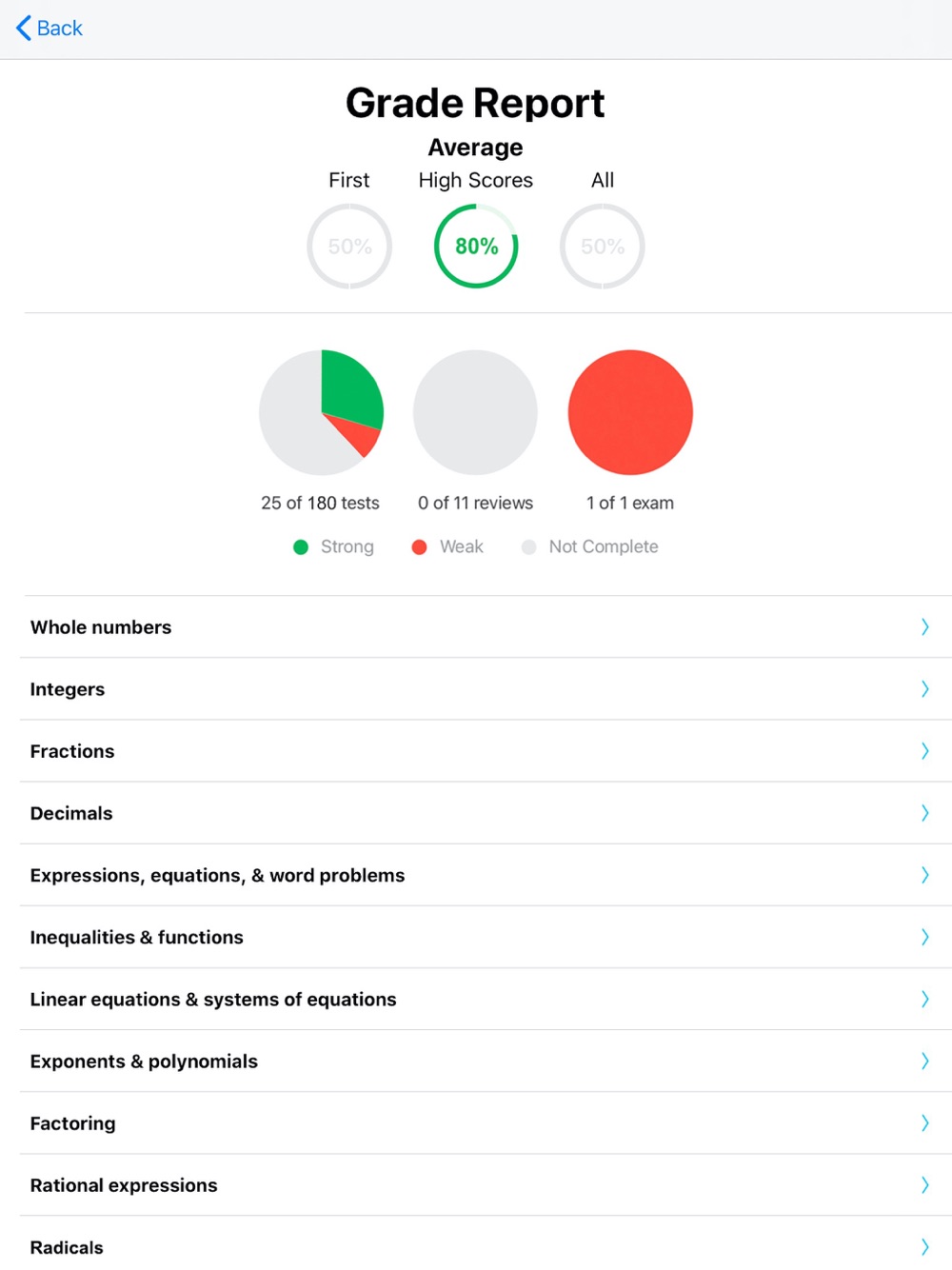The image size is (952, 1270).
Task: Click the red Weak legend dot
Action: tap(419, 546)
